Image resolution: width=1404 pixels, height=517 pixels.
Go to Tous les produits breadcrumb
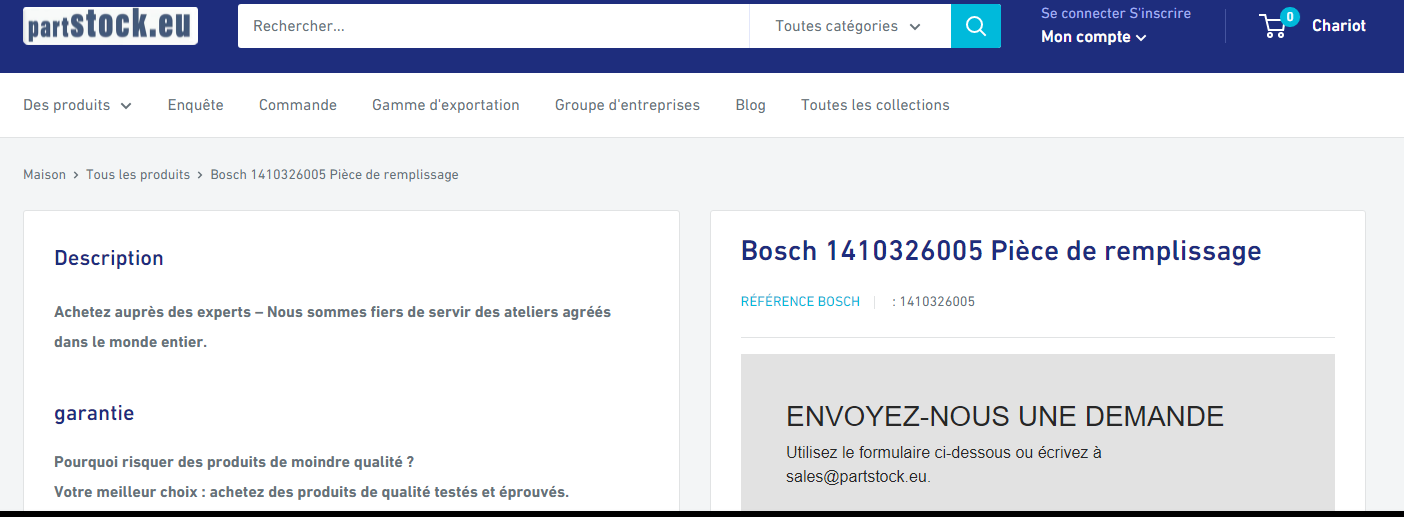[x=138, y=175]
